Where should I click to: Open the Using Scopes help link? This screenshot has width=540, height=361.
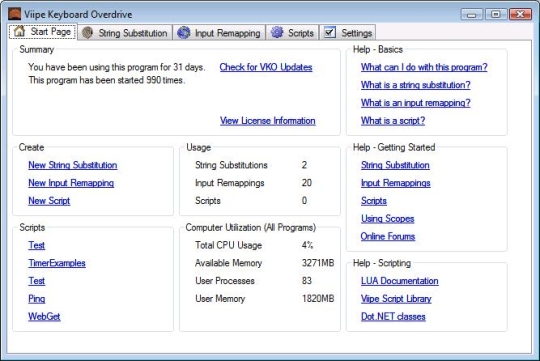click(x=387, y=219)
